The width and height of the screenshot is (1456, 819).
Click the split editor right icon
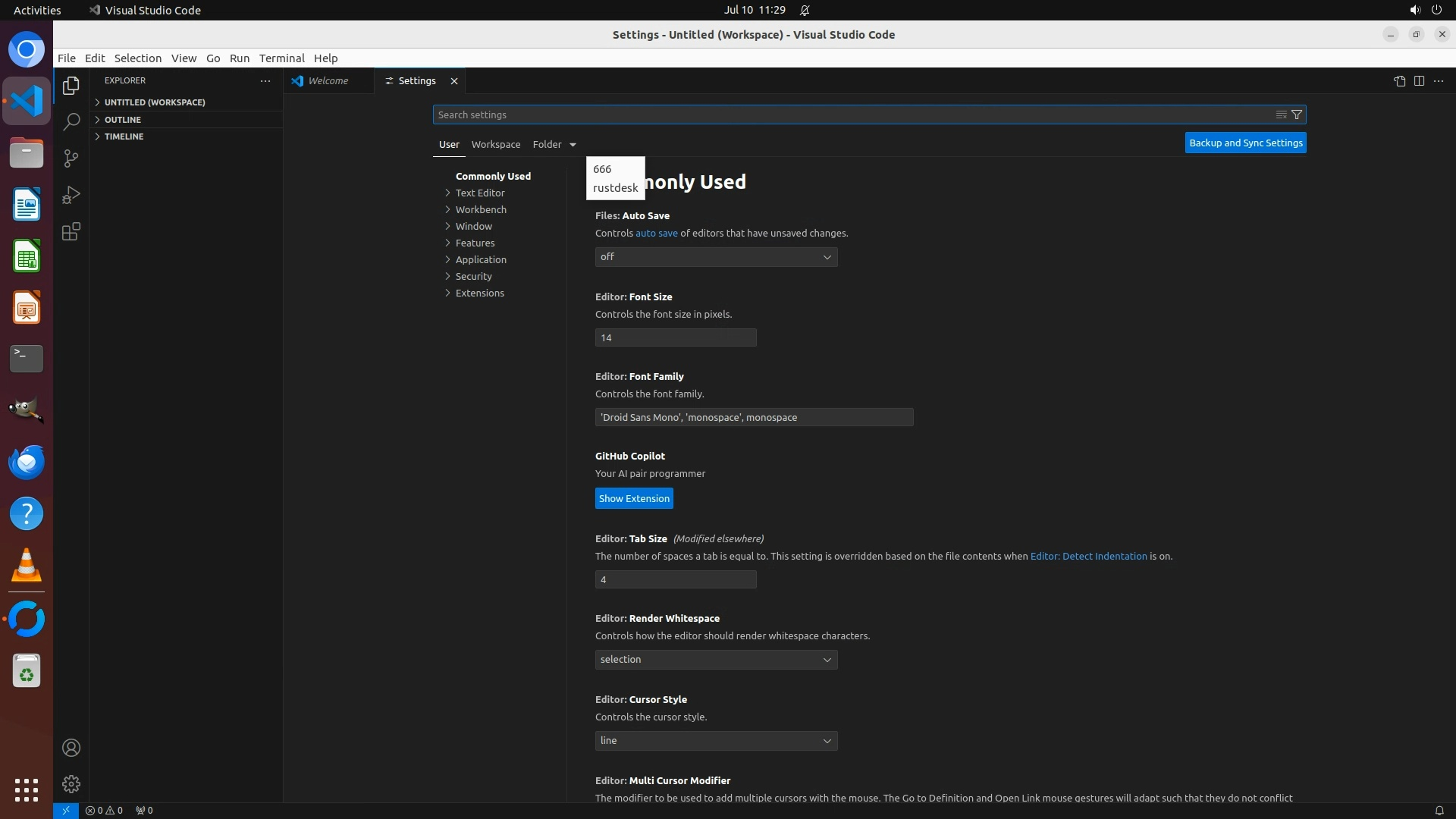(1419, 81)
